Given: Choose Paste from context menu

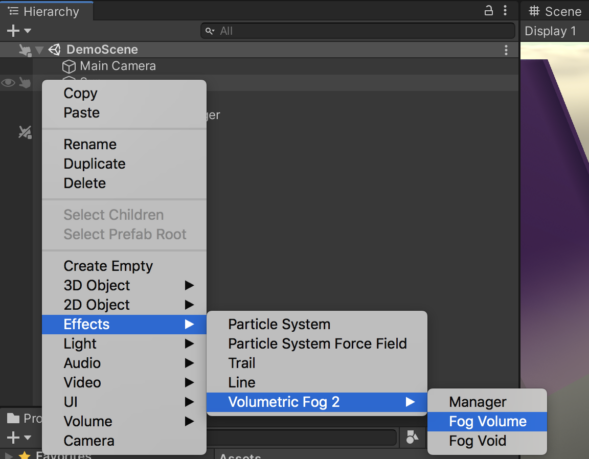Looking at the screenshot, I should 124,113.
